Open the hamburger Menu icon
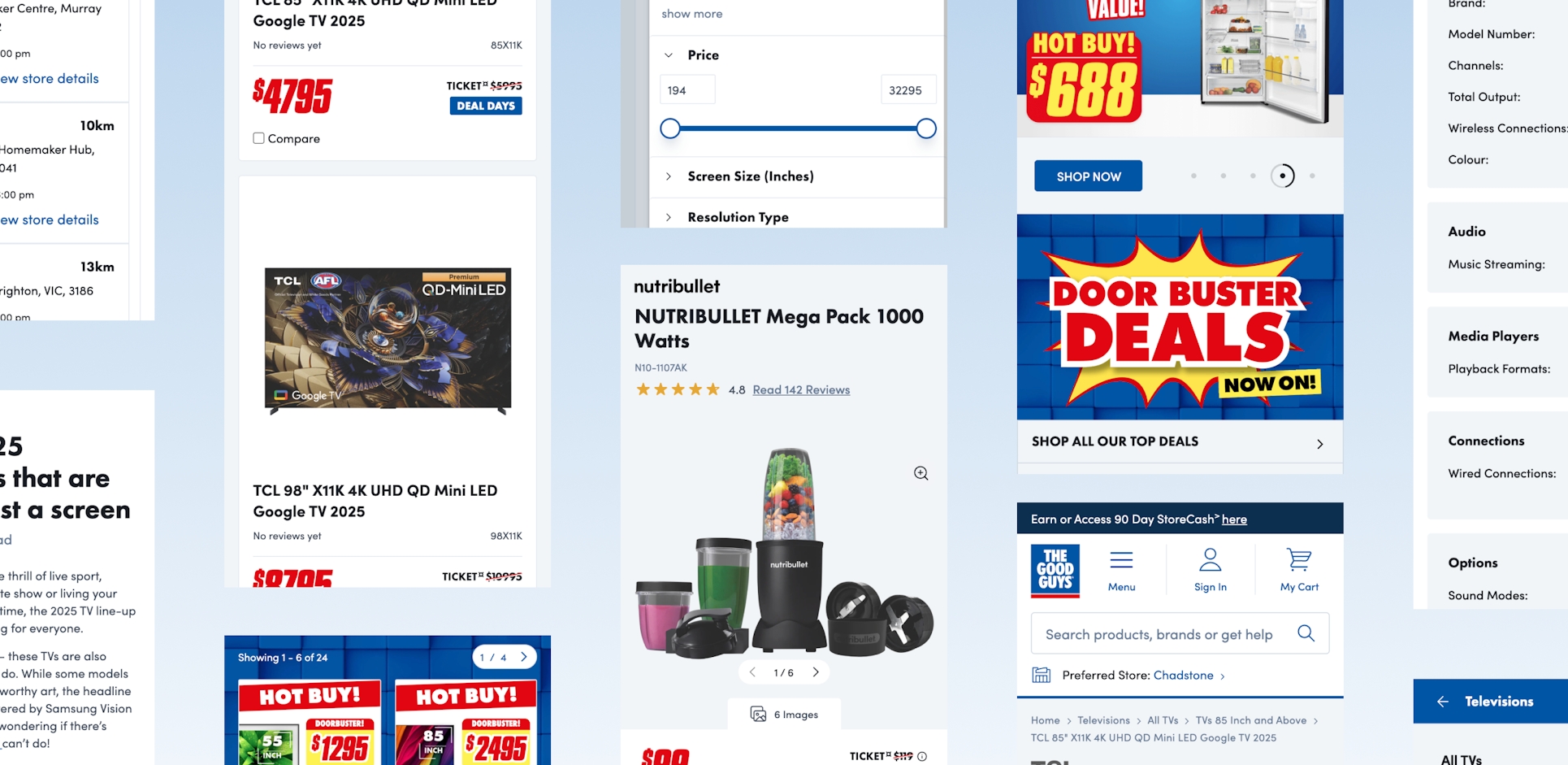 point(1121,559)
